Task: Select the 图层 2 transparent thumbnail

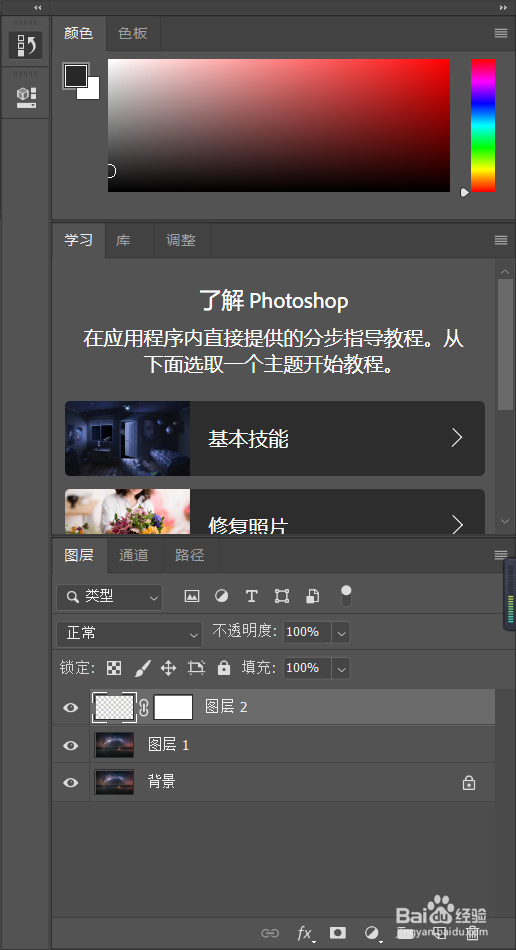Action: pyautogui.click(x=114, y=707)
